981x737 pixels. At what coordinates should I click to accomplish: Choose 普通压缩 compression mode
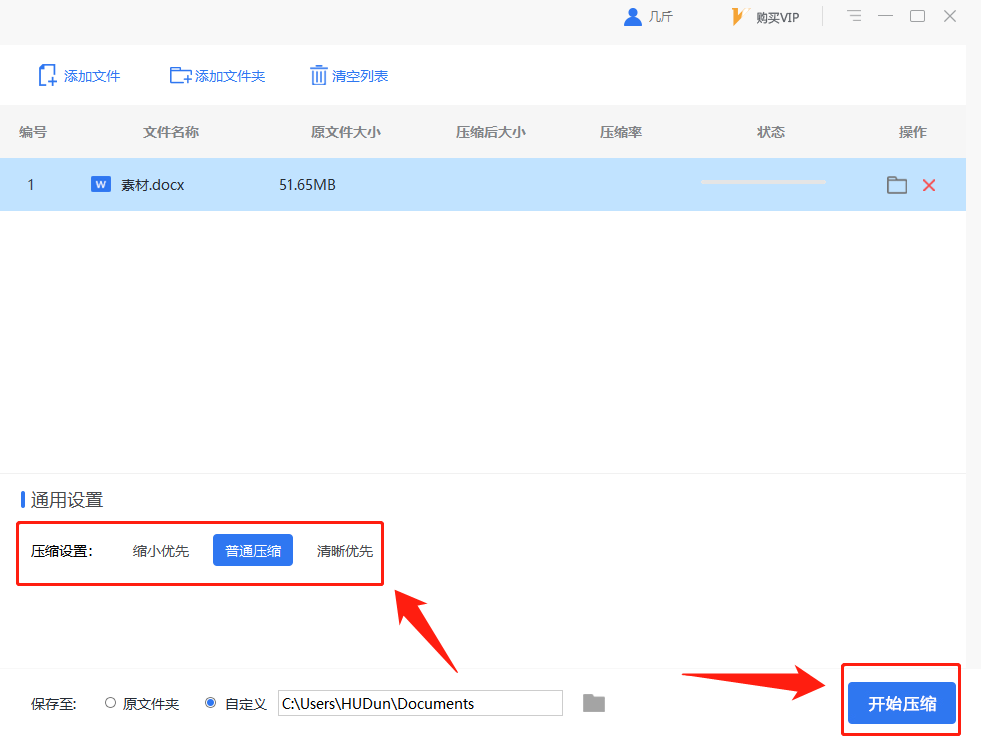tap(253, 550)
